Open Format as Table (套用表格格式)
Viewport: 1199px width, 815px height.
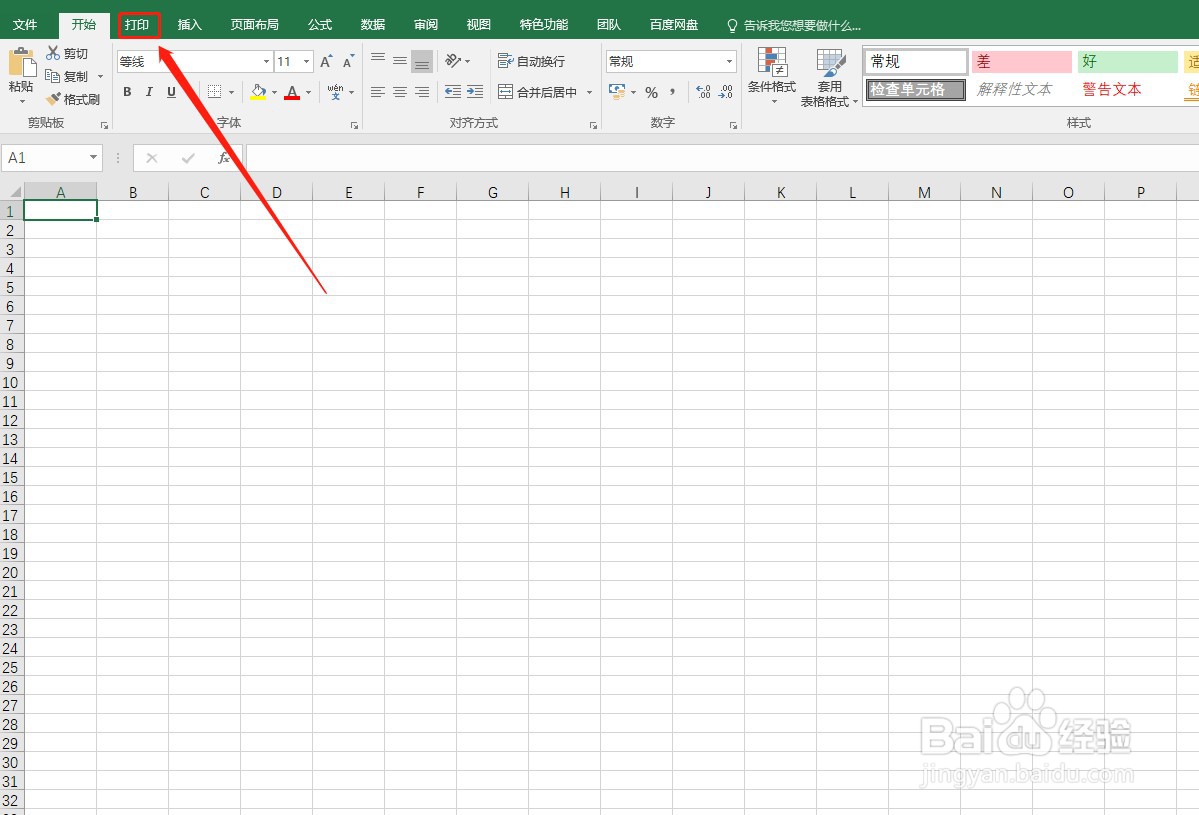(830, 77)
